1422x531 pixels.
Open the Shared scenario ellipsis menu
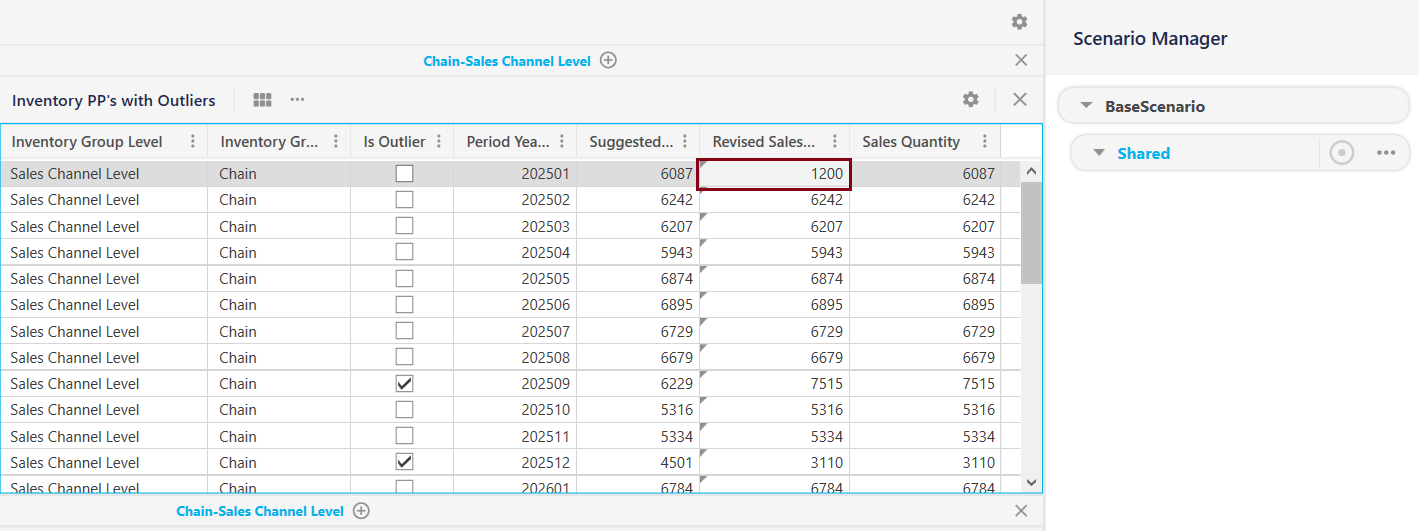1386,153
